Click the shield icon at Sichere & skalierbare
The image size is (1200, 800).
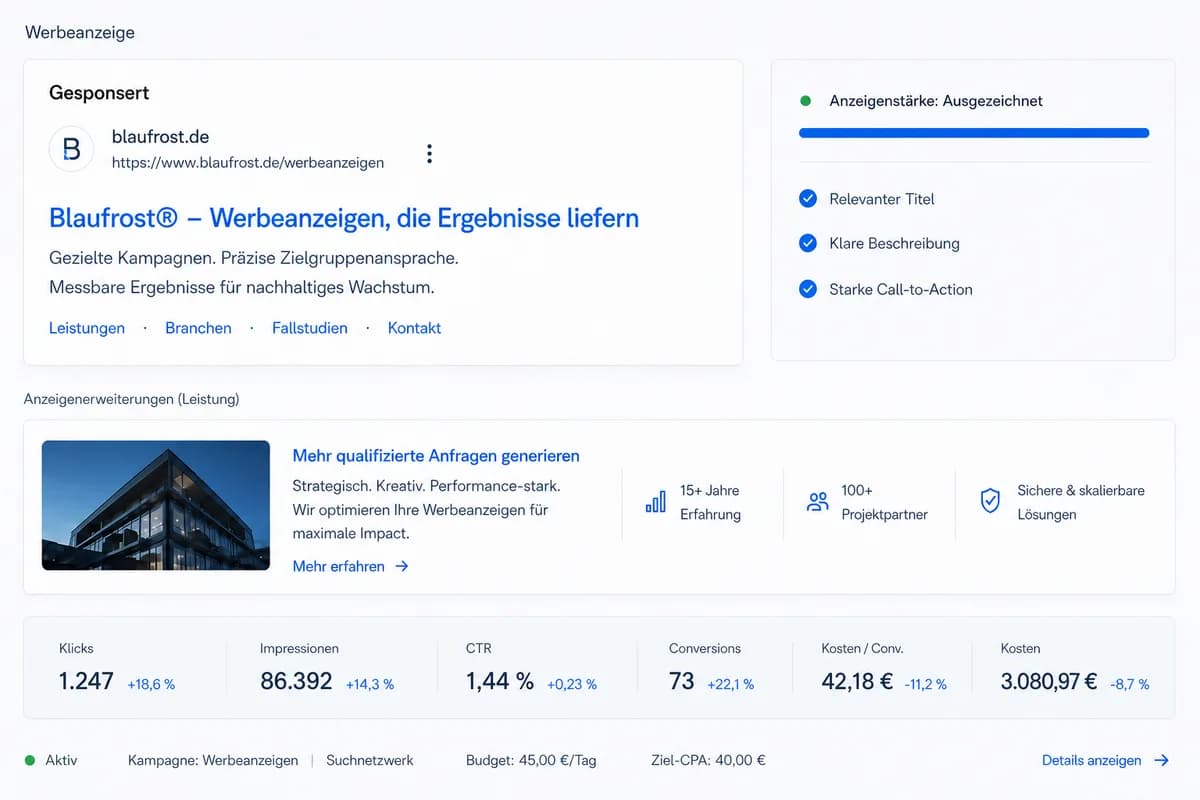click(x=990, y=502)
